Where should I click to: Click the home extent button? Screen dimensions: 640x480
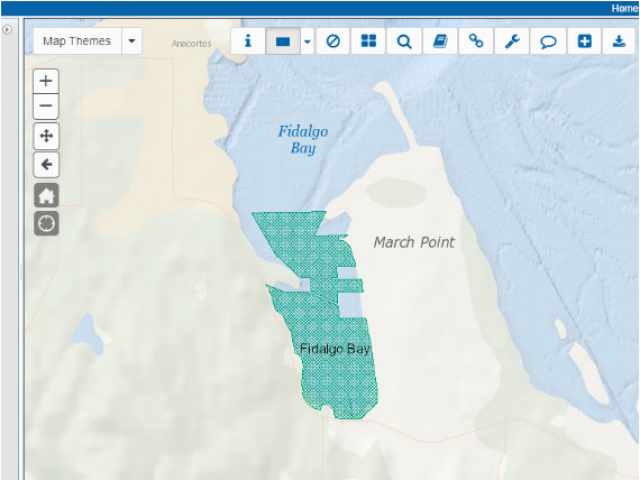46,195
